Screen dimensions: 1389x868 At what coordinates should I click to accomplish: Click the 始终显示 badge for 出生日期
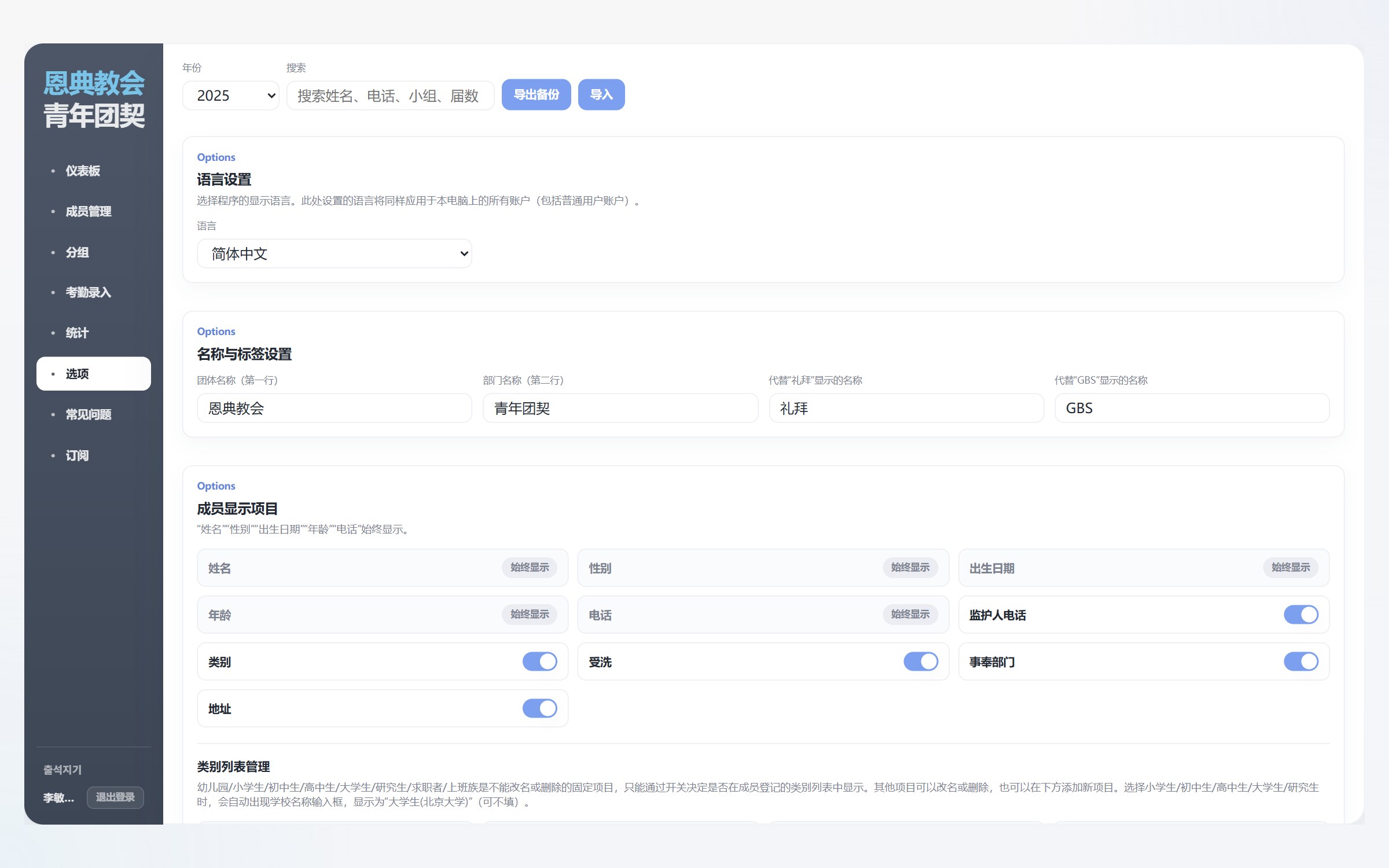(1291, 568)
